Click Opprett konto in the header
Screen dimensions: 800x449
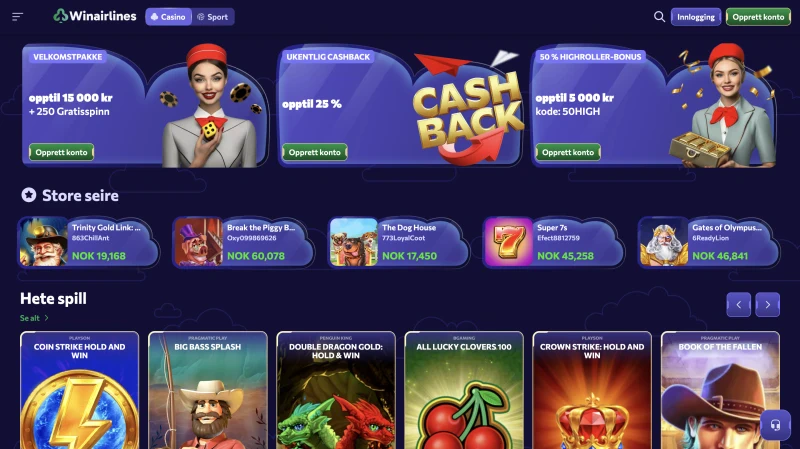(x=758, y=17)
